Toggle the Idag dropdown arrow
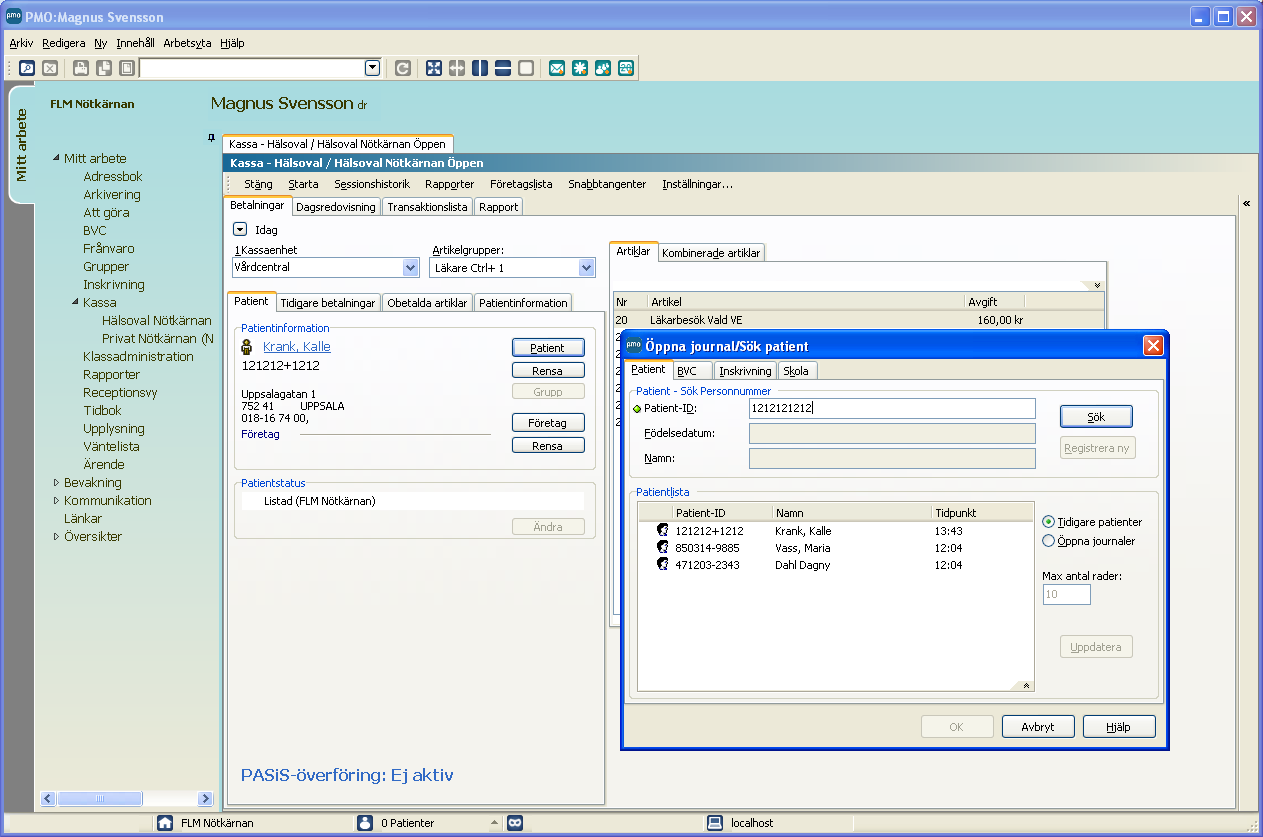Screen dimensions: 1263x837 point(239,229)
